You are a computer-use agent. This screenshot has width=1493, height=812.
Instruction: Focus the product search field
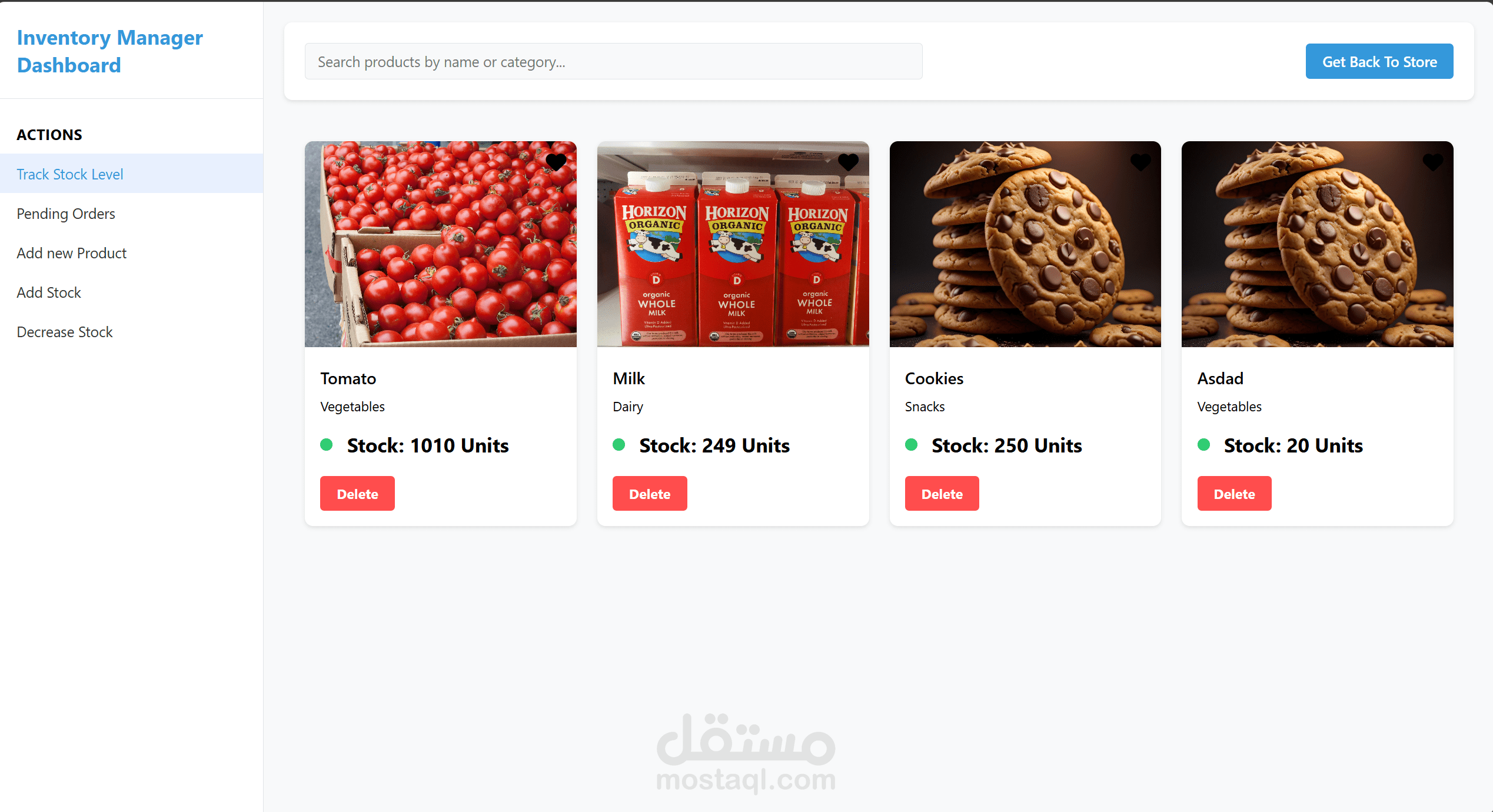(613, 61)
